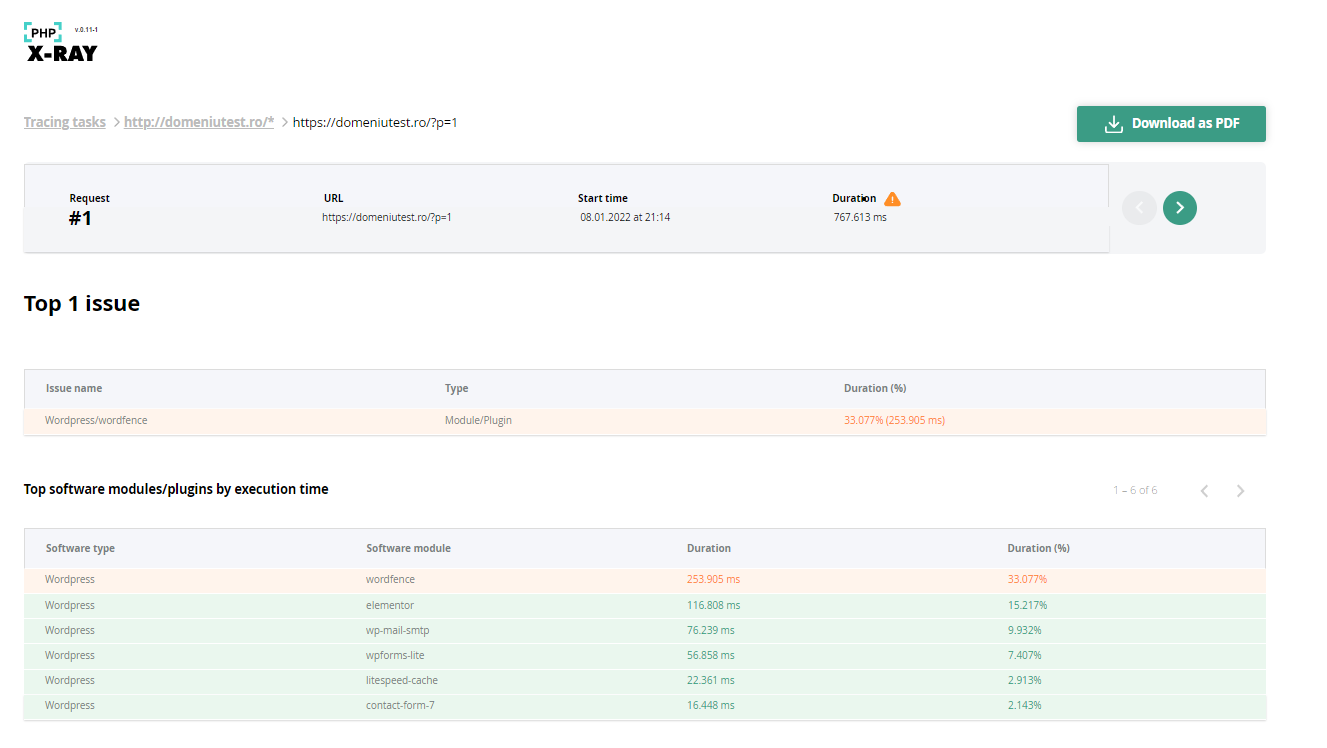Go to next request with green arrow
This screenshot has width=1327, height=748.
[1180, 208]
